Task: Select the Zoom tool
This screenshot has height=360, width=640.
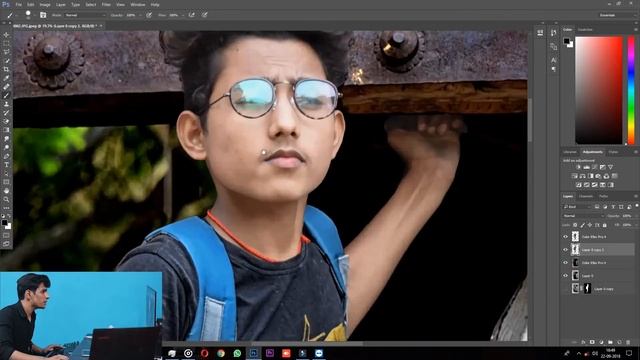Action: [x=6, y=200]
